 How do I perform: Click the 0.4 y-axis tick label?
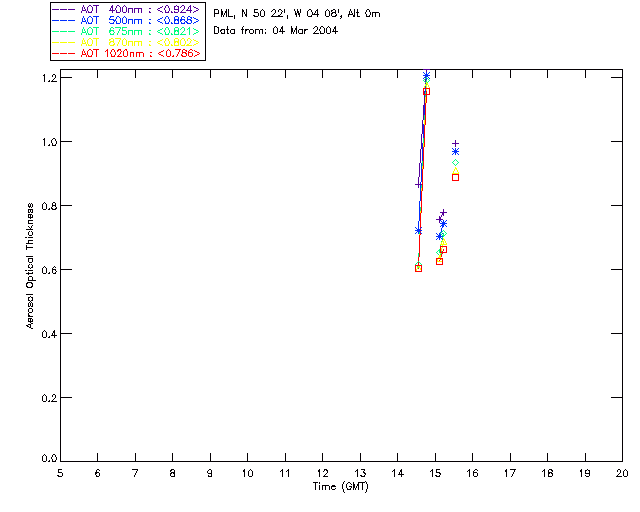[49, 334]
